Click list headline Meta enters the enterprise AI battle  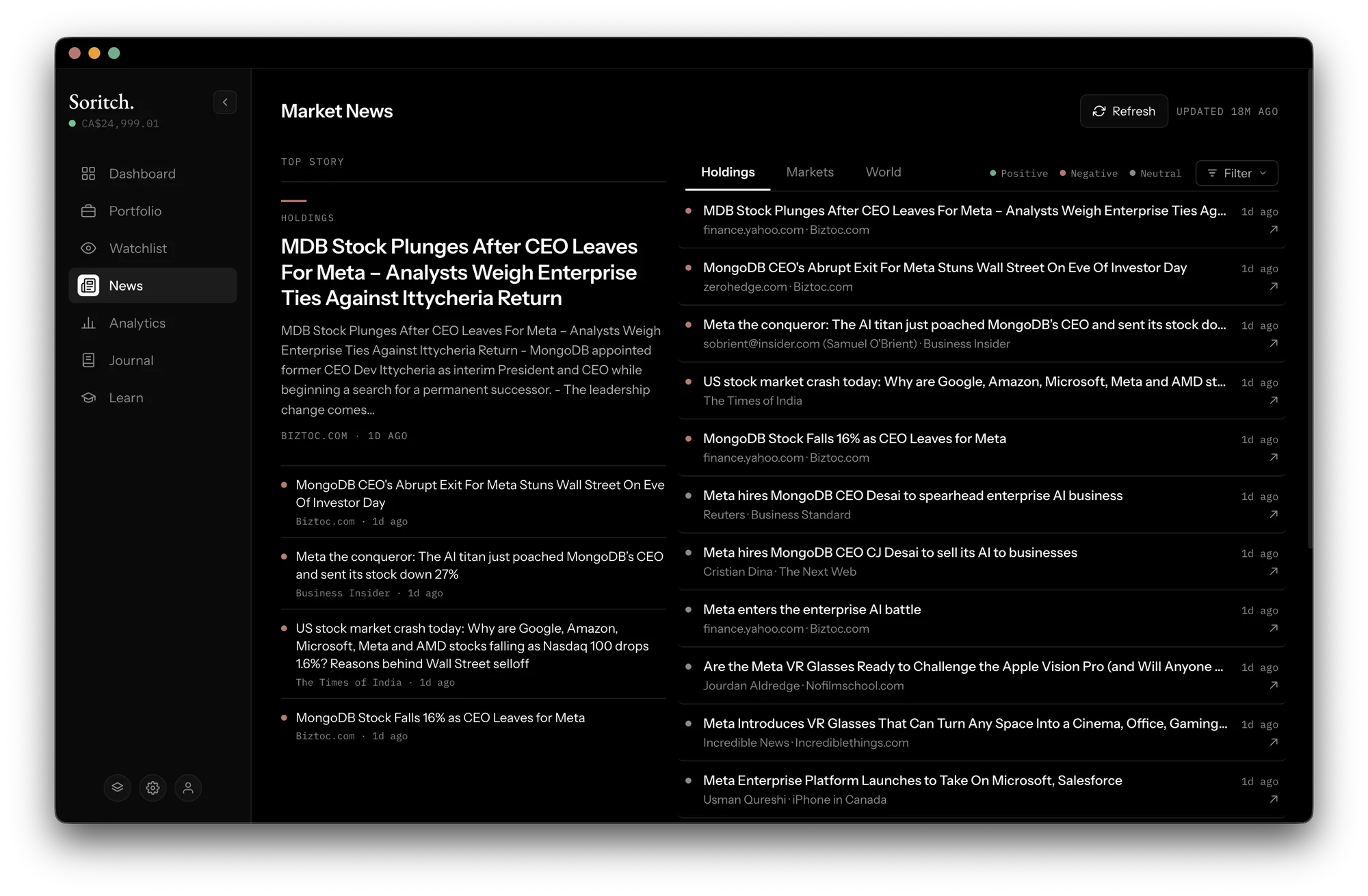(x=812, y=609)
